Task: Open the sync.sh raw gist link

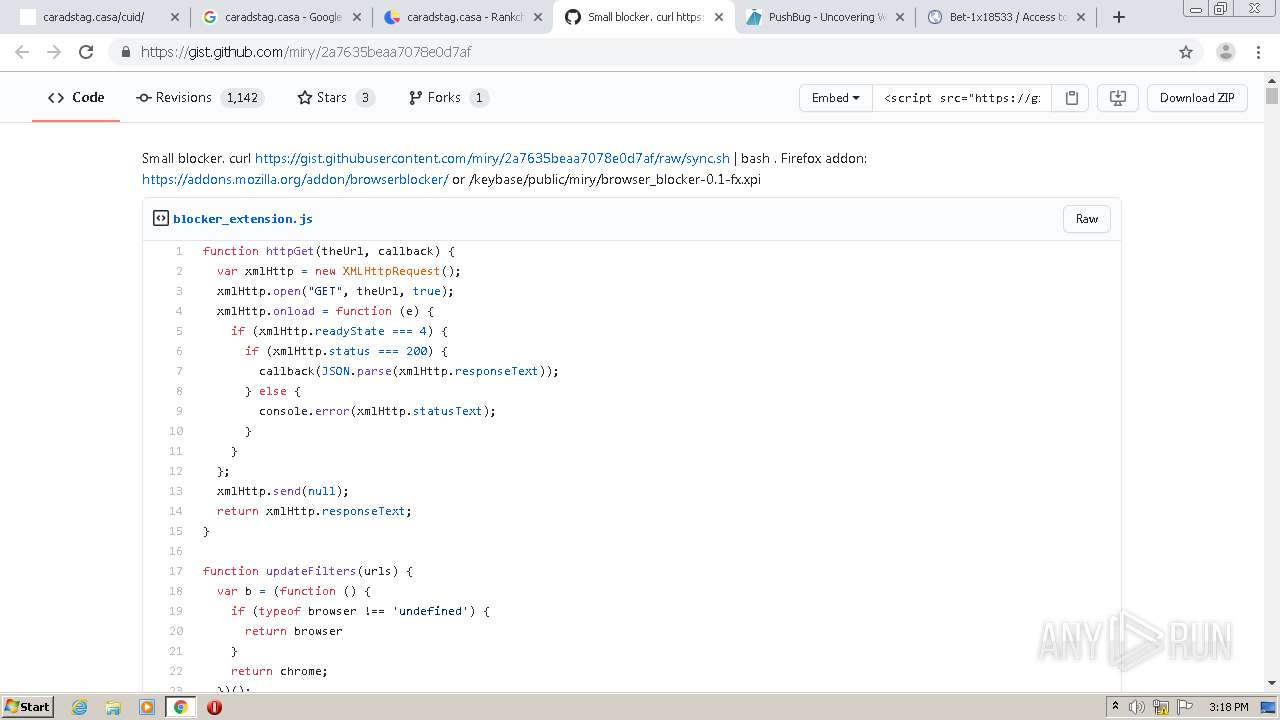Action: [492, 158]
